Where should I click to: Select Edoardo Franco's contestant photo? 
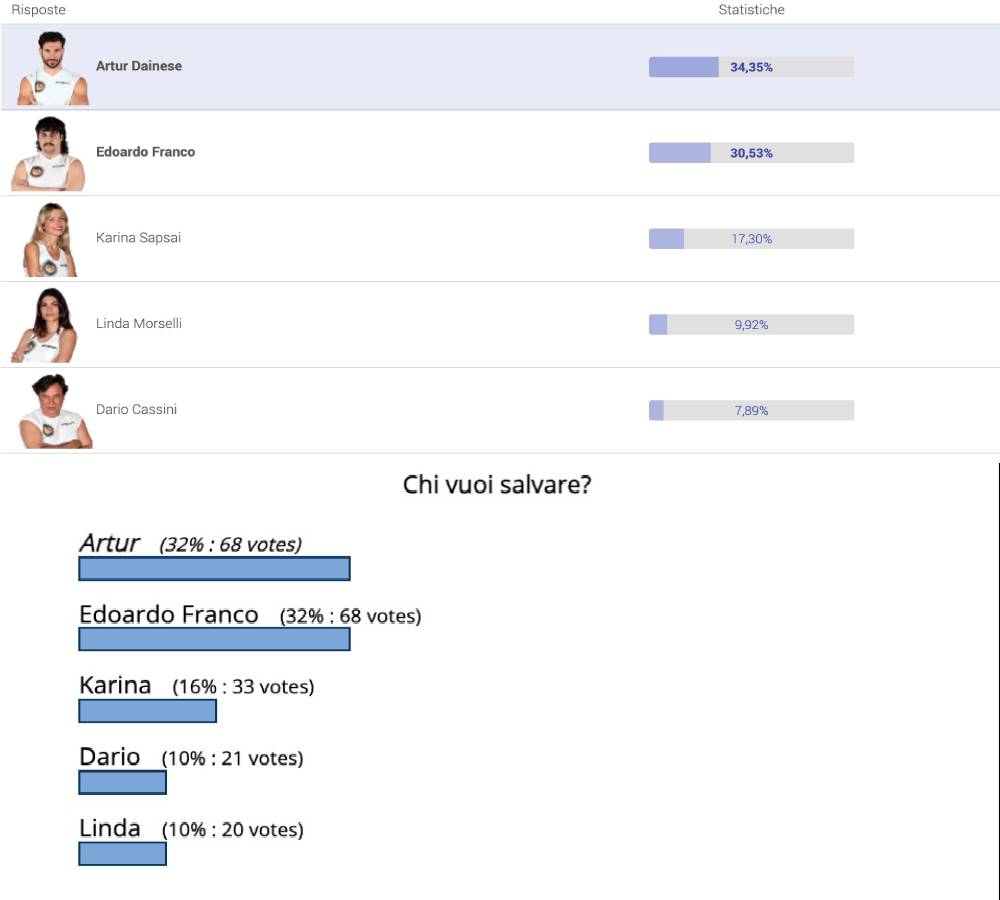48,153
